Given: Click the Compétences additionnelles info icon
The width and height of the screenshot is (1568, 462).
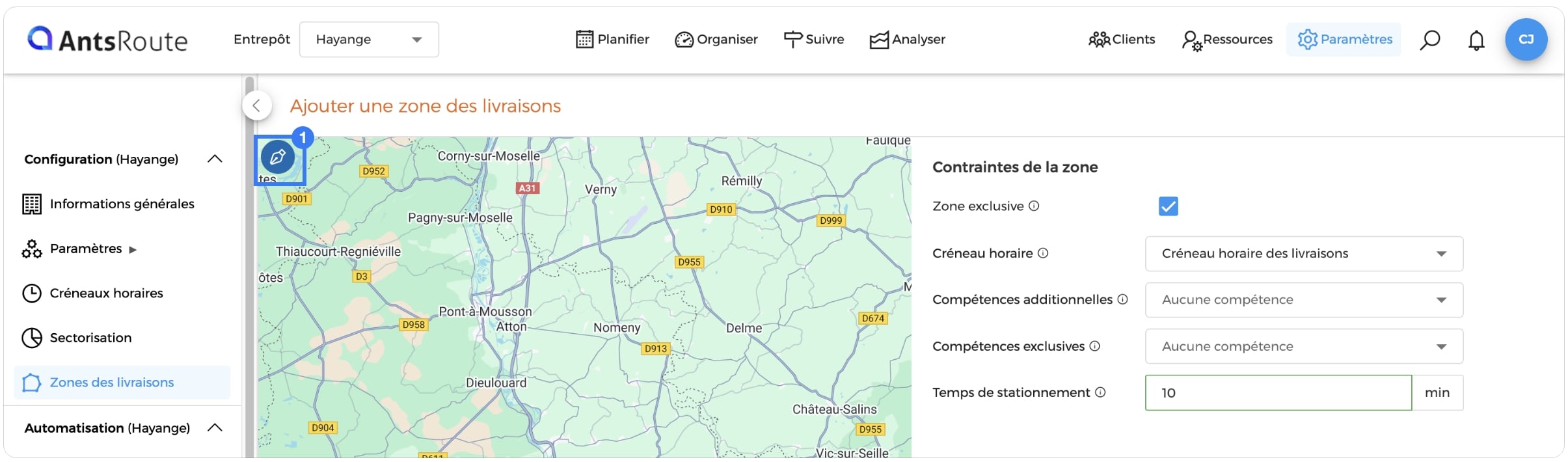Looking at the screenshot, I should [x=1123, y=299].
